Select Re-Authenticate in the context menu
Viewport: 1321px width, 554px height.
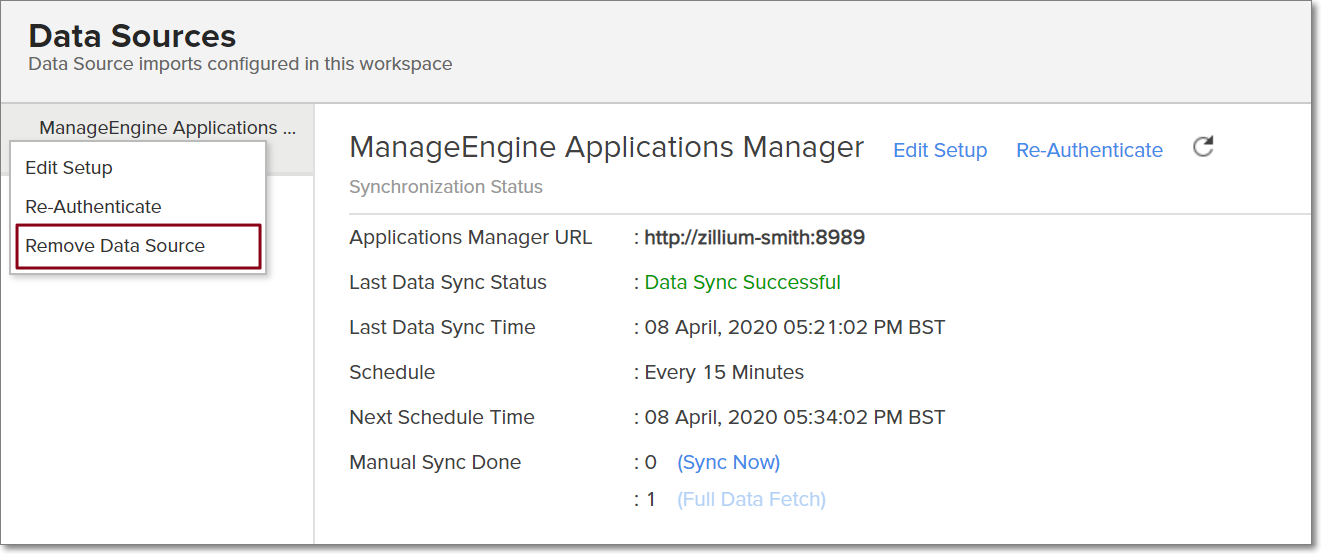point(93,206)
